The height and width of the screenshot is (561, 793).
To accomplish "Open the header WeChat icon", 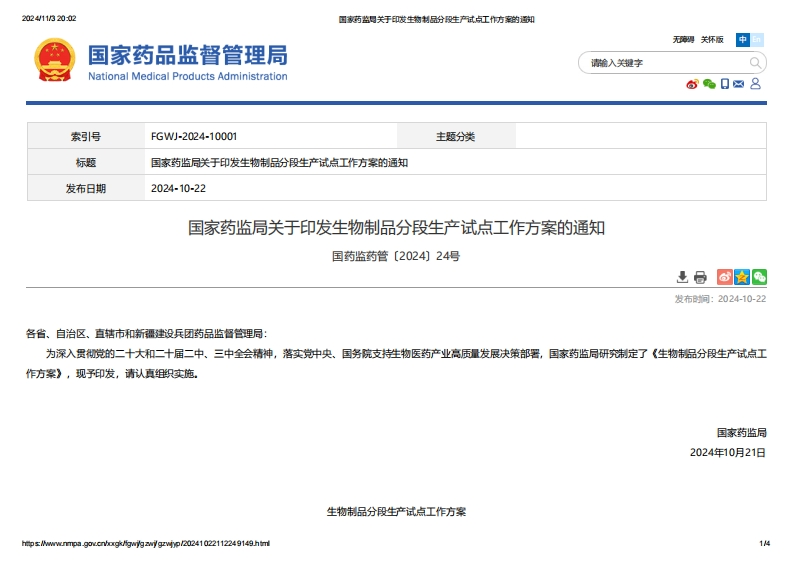I will [709, 84].
